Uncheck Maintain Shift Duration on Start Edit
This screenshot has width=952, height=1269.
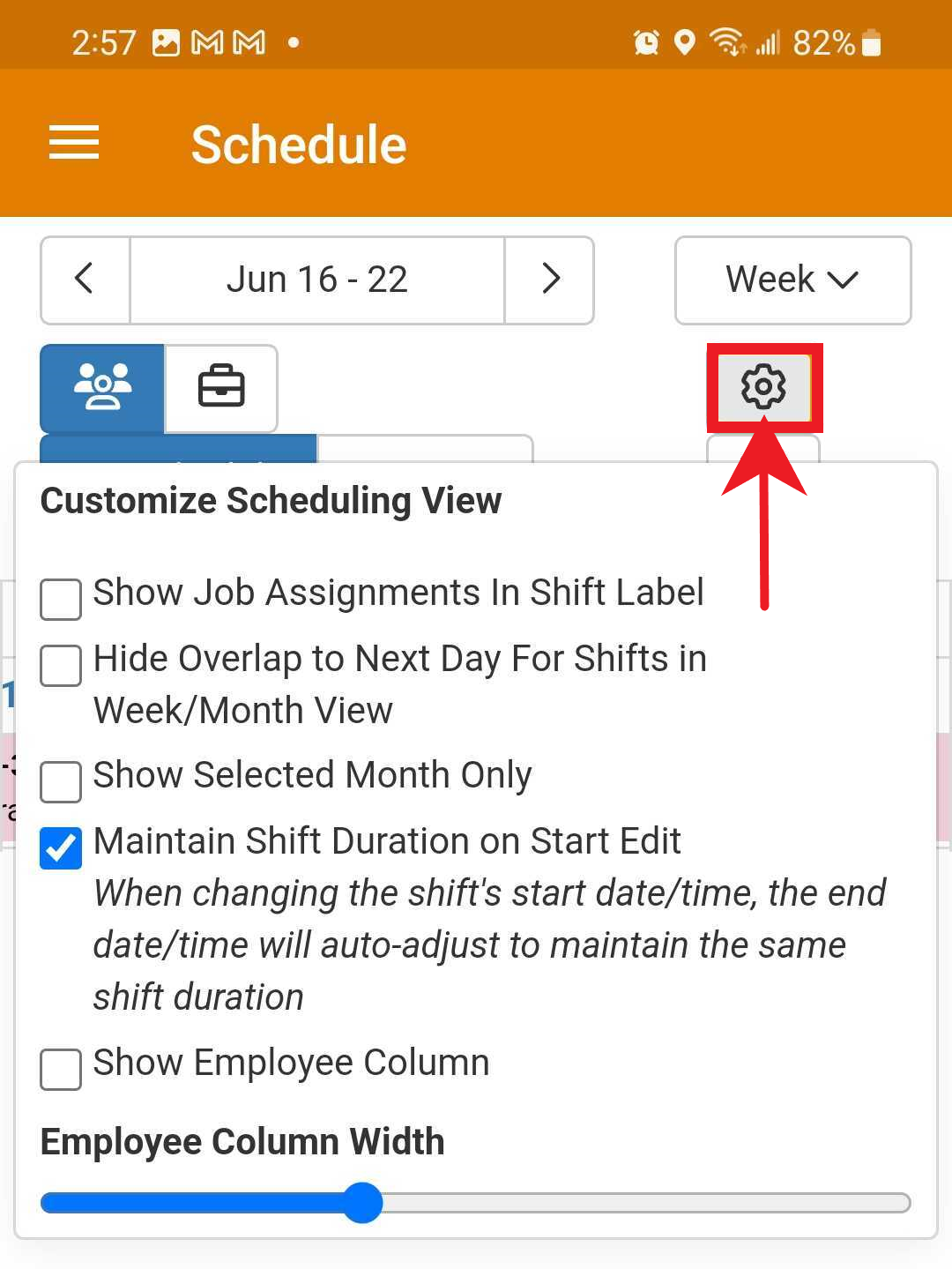(60, 848)
